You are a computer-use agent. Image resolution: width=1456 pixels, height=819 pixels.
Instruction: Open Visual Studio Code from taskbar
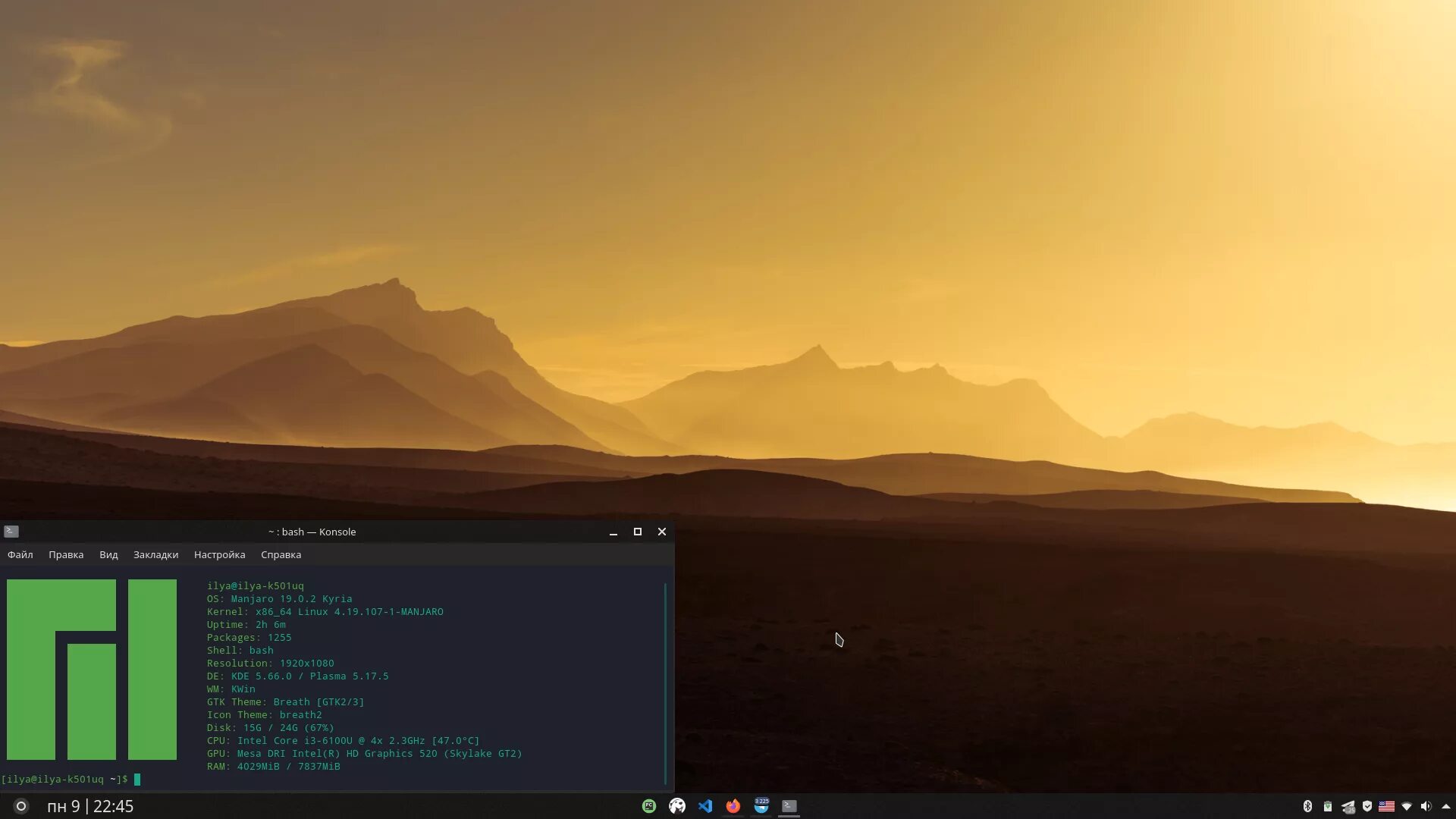click(x=705, y=806)
